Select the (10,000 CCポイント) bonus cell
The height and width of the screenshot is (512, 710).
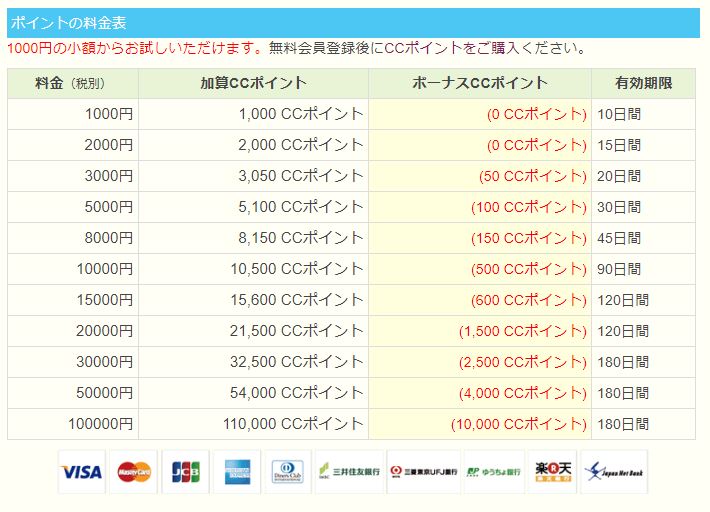[518, 424]
